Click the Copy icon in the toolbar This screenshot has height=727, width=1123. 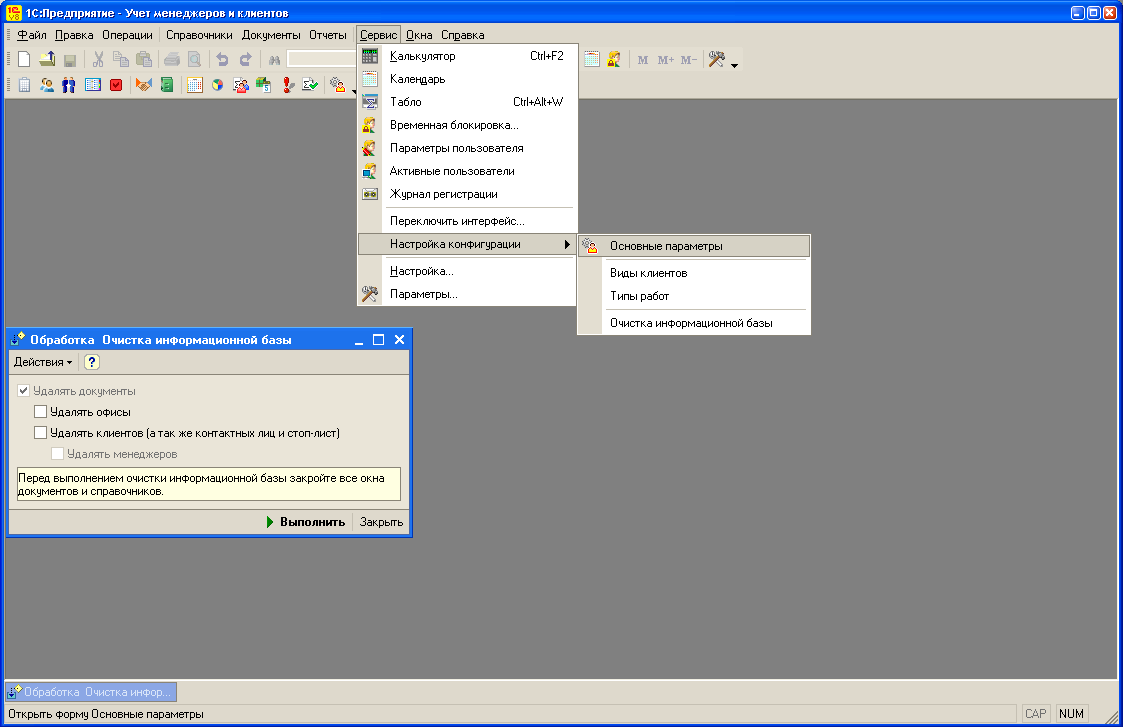pos(121,59)
